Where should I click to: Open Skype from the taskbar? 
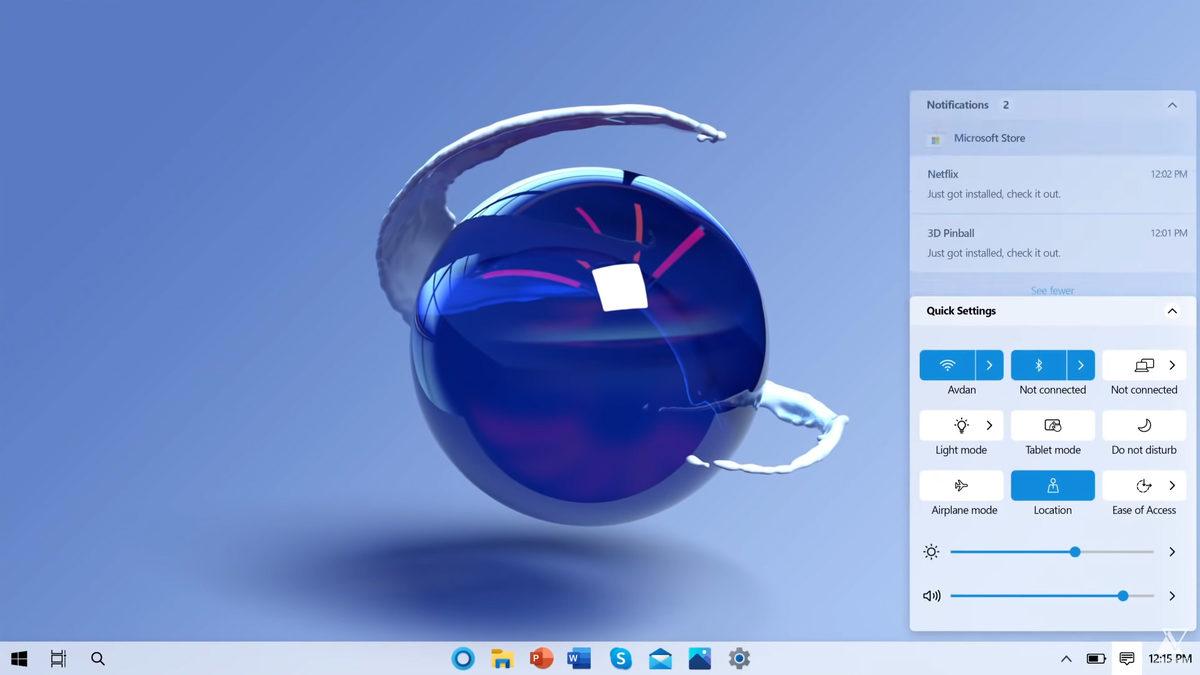(x=621, y=659)
